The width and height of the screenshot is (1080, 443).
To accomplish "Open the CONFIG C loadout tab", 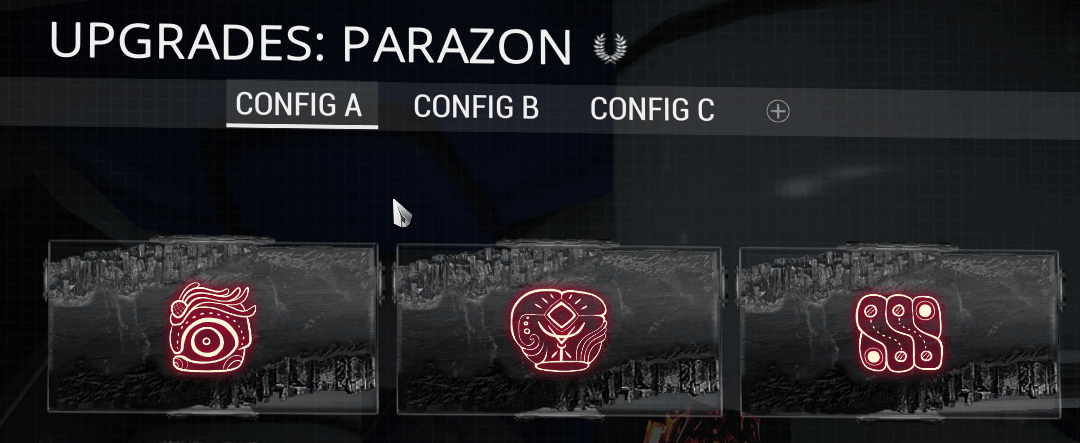I will (652, 109).
